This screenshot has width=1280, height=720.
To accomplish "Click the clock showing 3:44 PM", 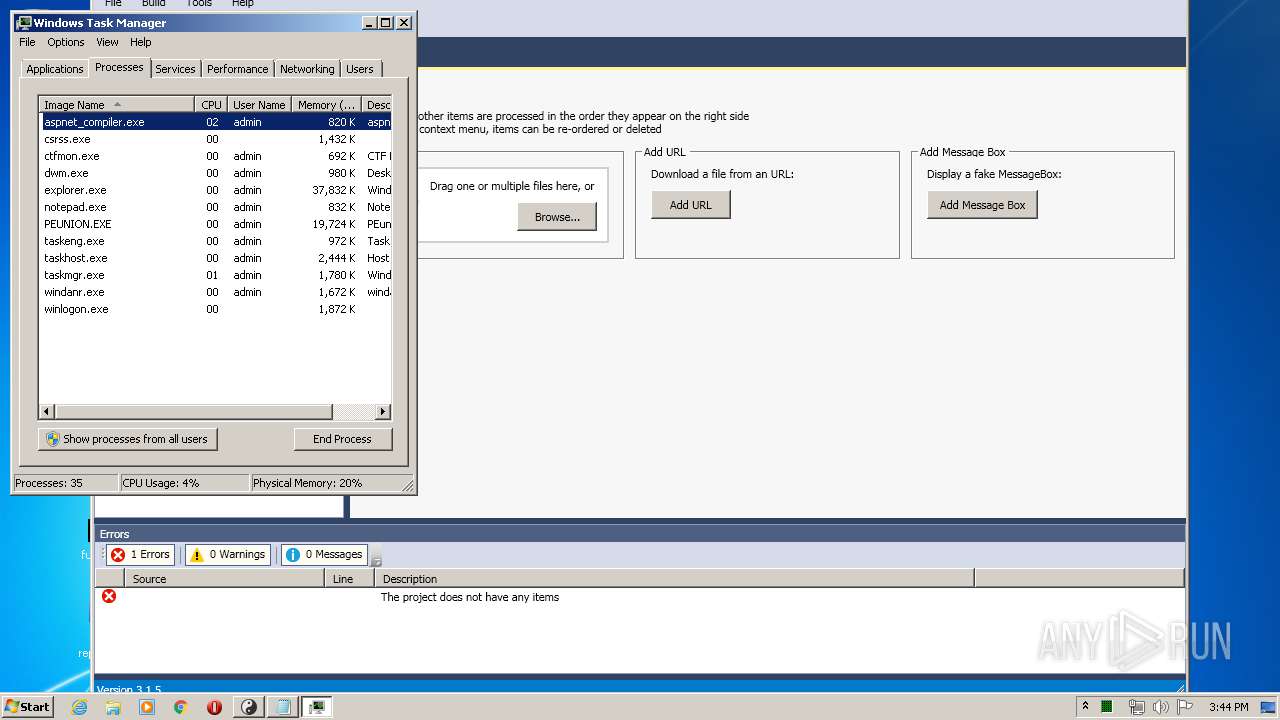I will [1228, 707].
